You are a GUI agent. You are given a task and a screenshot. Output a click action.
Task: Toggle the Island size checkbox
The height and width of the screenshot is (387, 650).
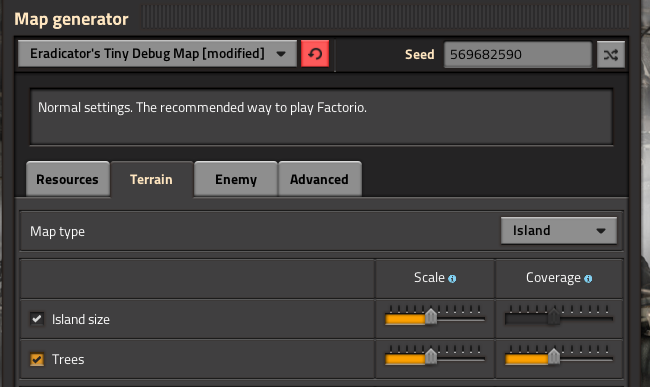pos(37,319)
